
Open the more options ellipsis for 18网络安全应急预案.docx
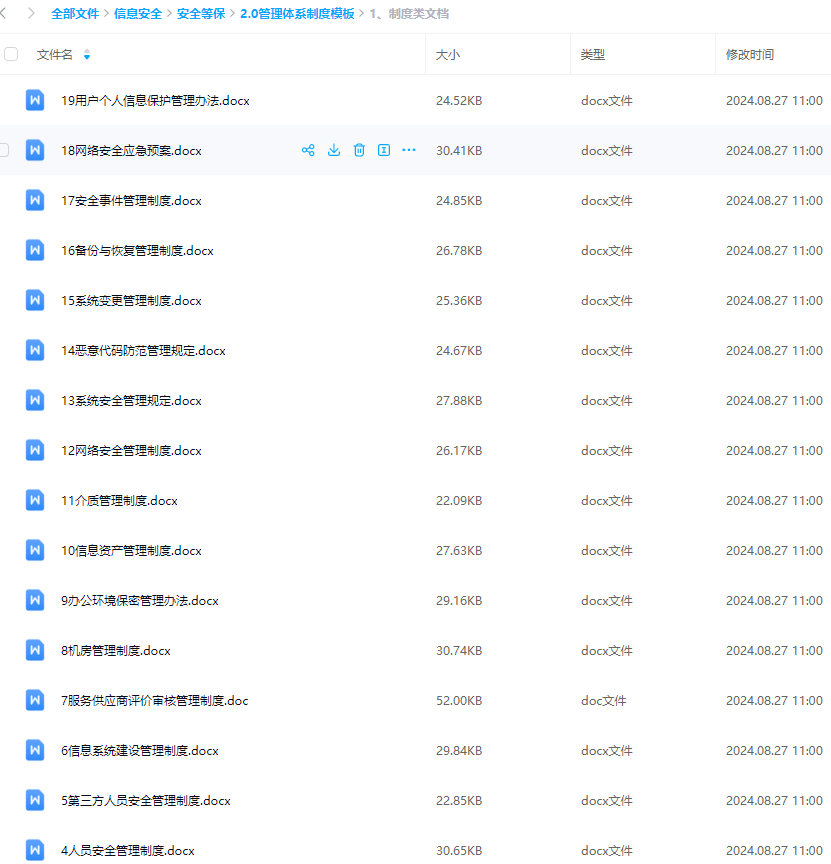[x=409, y=150]
